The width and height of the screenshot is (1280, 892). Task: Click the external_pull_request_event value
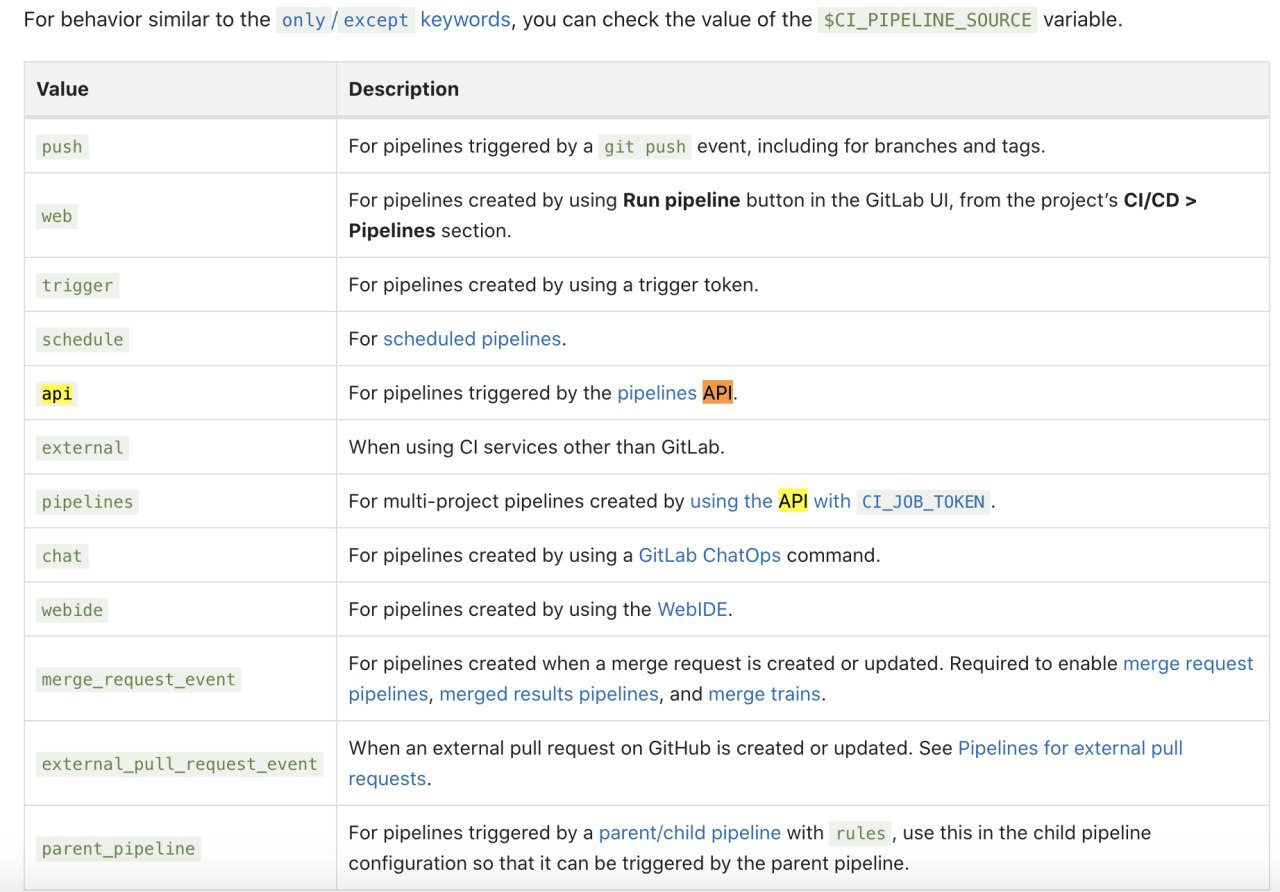pyautogui.click(x=180, y=764)
